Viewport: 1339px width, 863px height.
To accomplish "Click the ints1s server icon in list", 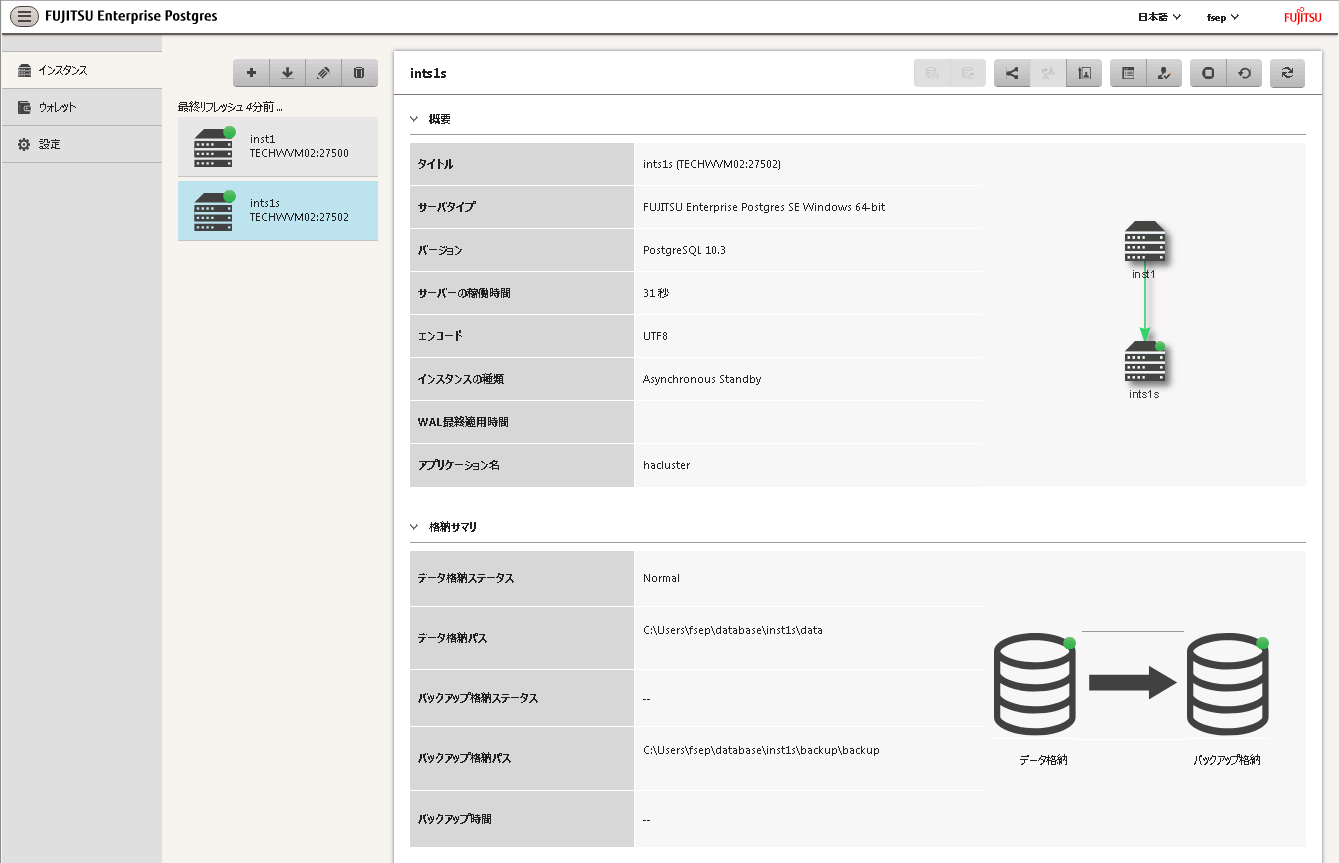I will (x=214, y=210).
